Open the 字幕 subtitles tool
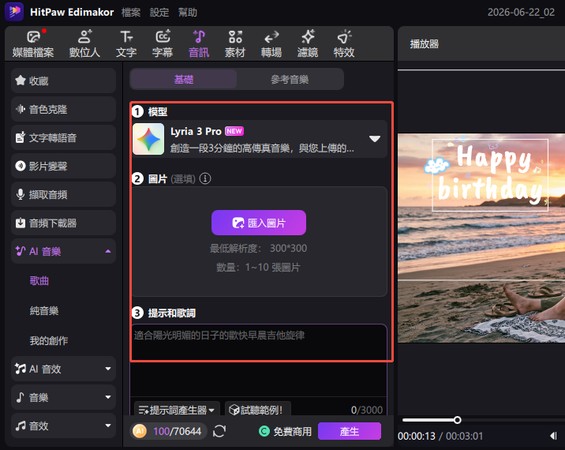 pos(163,44)
